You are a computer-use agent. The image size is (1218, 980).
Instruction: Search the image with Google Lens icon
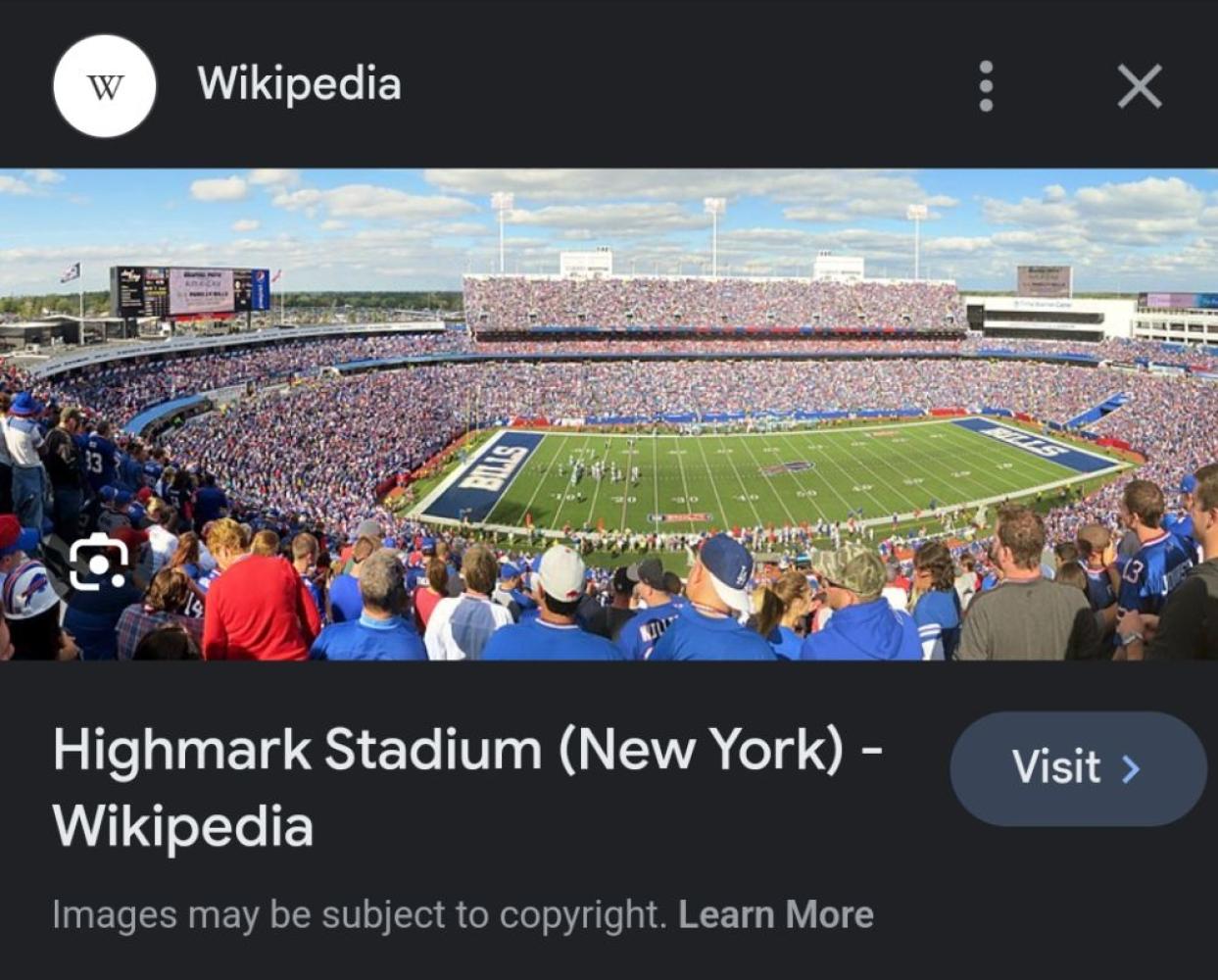coord(99,563)
